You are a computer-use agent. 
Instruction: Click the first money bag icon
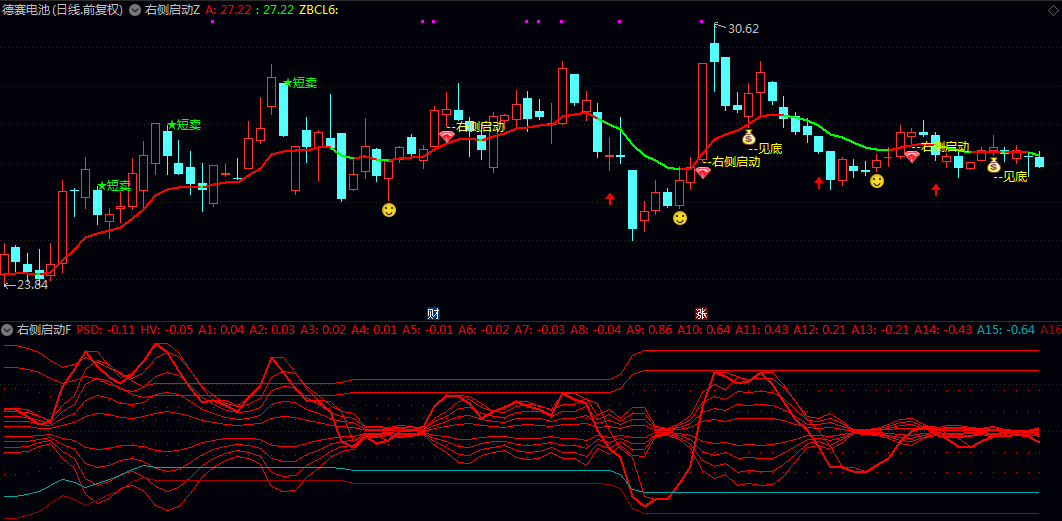[x=748, y=137]
